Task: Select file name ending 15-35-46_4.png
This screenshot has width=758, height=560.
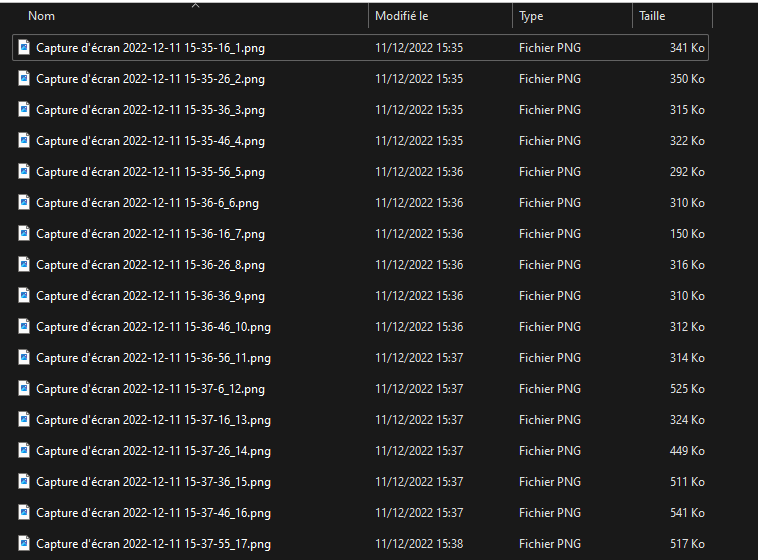Action: [150, 140]
